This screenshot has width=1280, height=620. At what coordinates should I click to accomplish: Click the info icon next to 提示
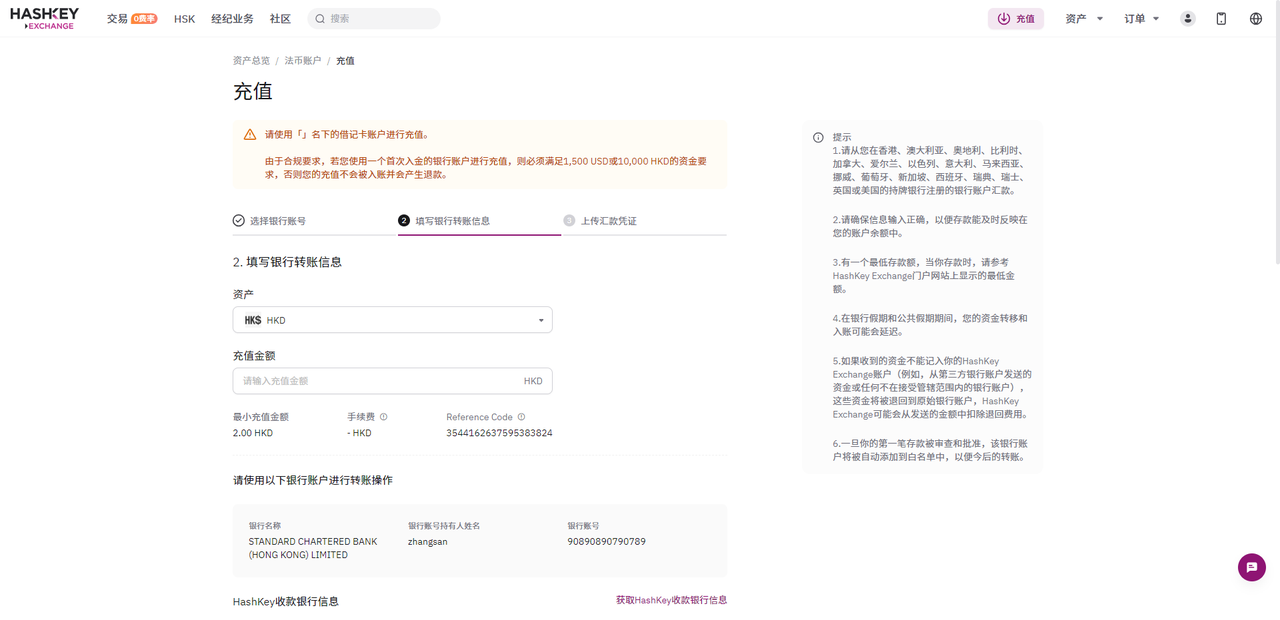818,138
